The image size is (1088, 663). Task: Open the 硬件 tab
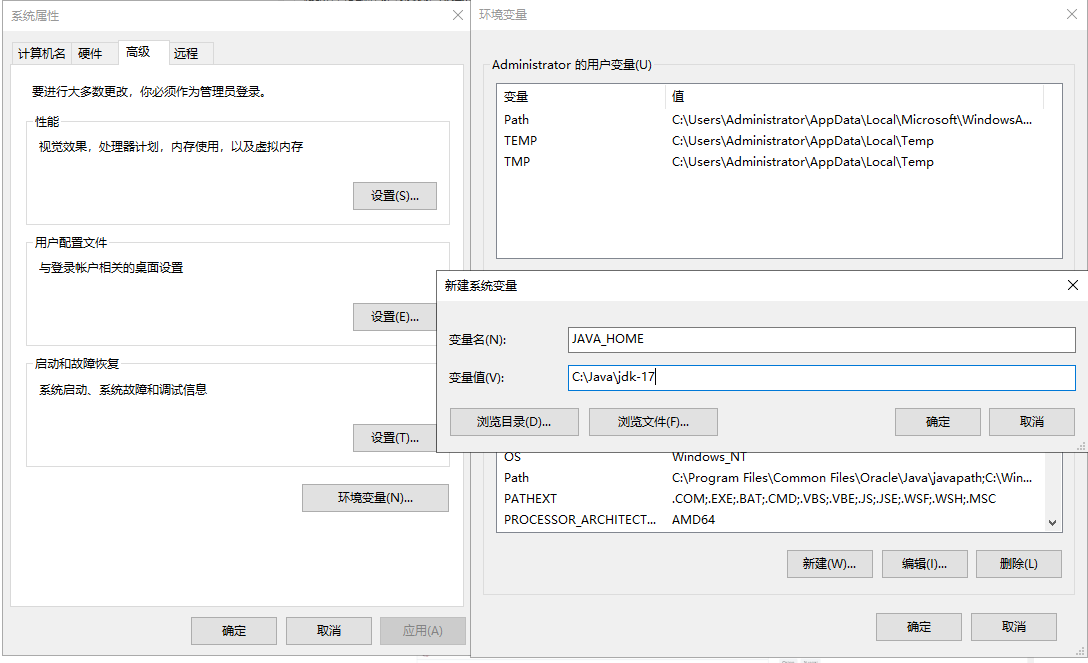[x=91, y=53]
